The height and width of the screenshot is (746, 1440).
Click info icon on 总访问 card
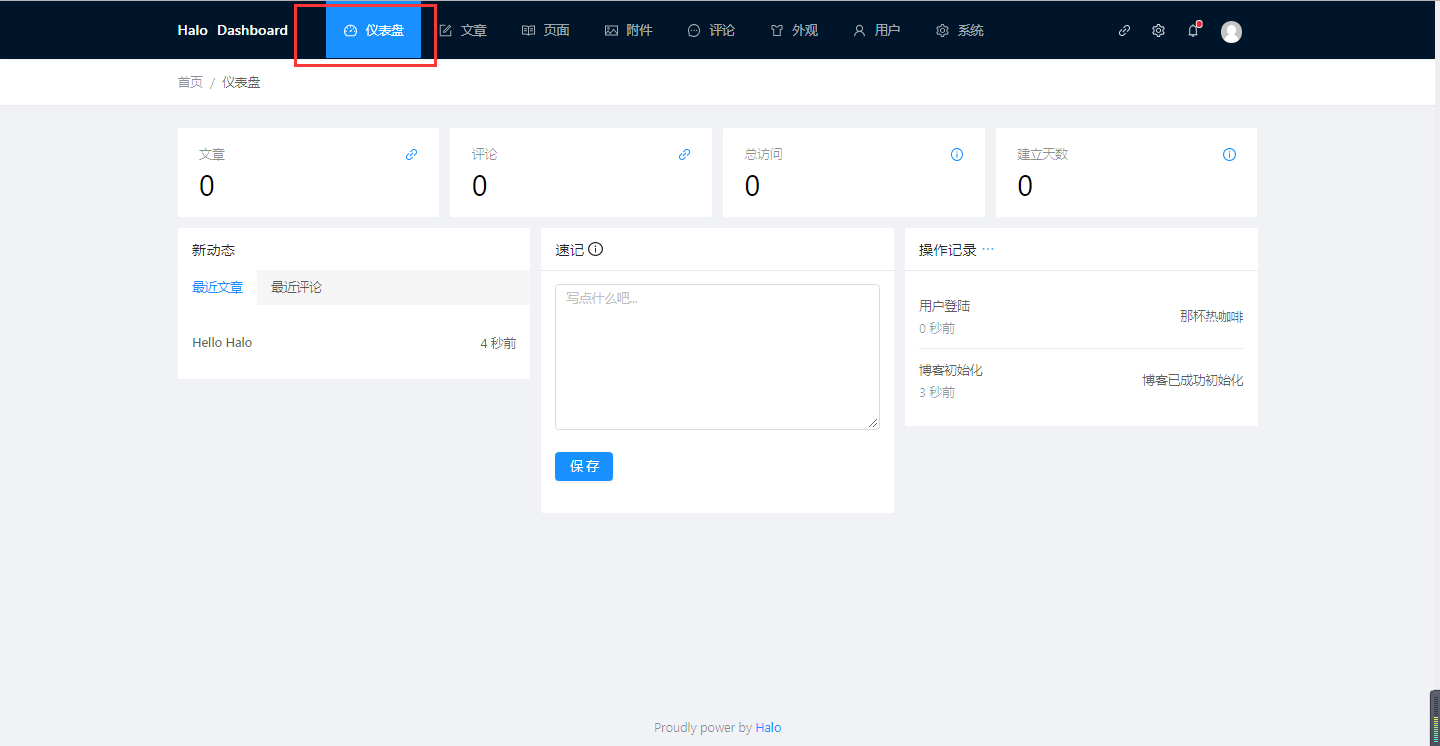click(957, 155)
